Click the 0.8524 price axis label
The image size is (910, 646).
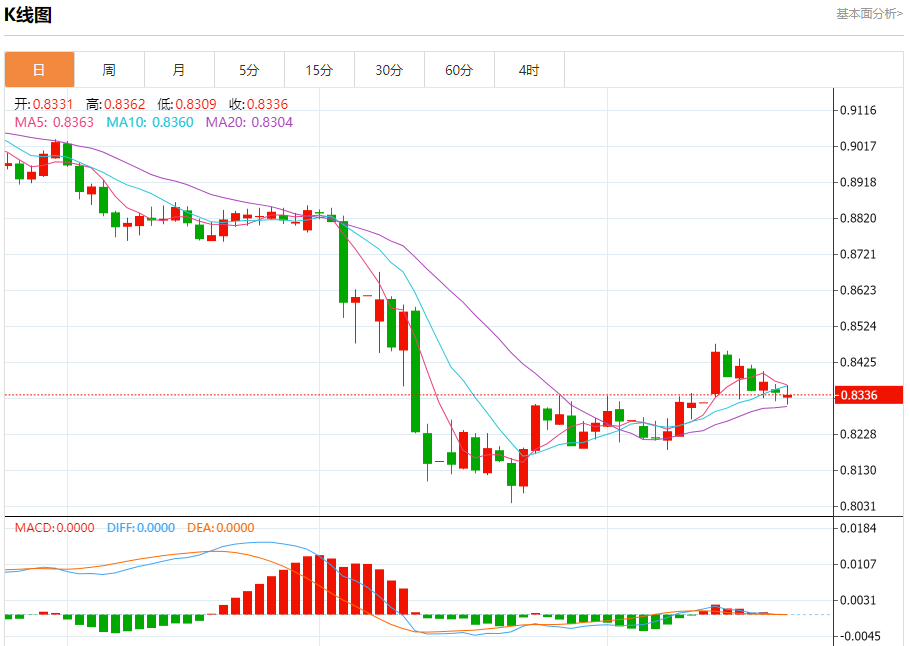click(x=858, y=326)
